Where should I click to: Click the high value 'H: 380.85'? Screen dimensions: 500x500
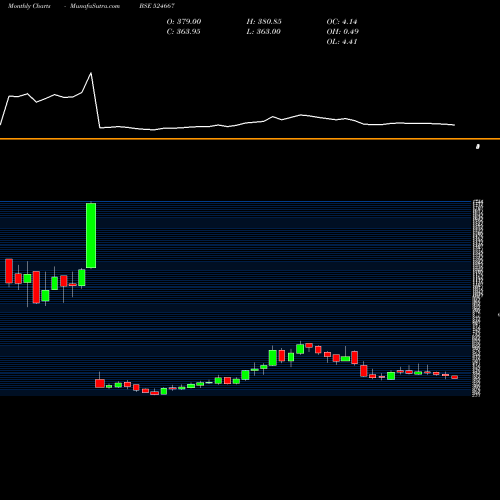coord(264,21)
